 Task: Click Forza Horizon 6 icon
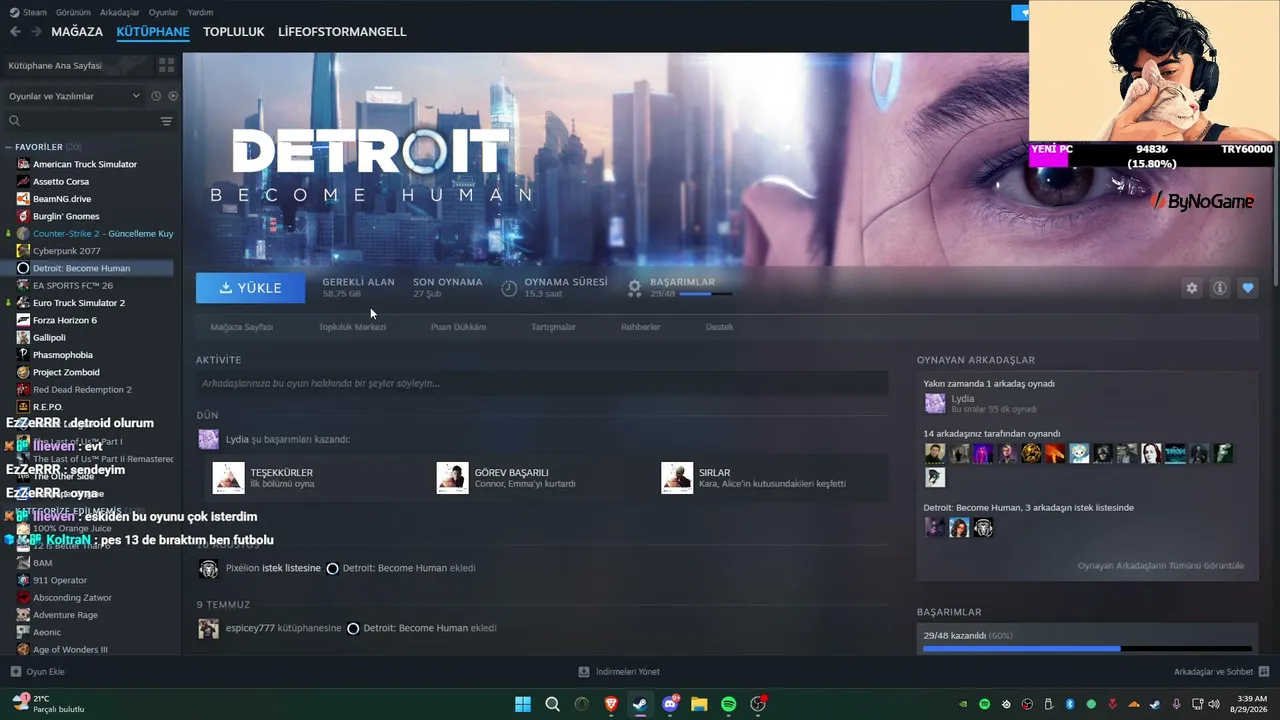23,320
